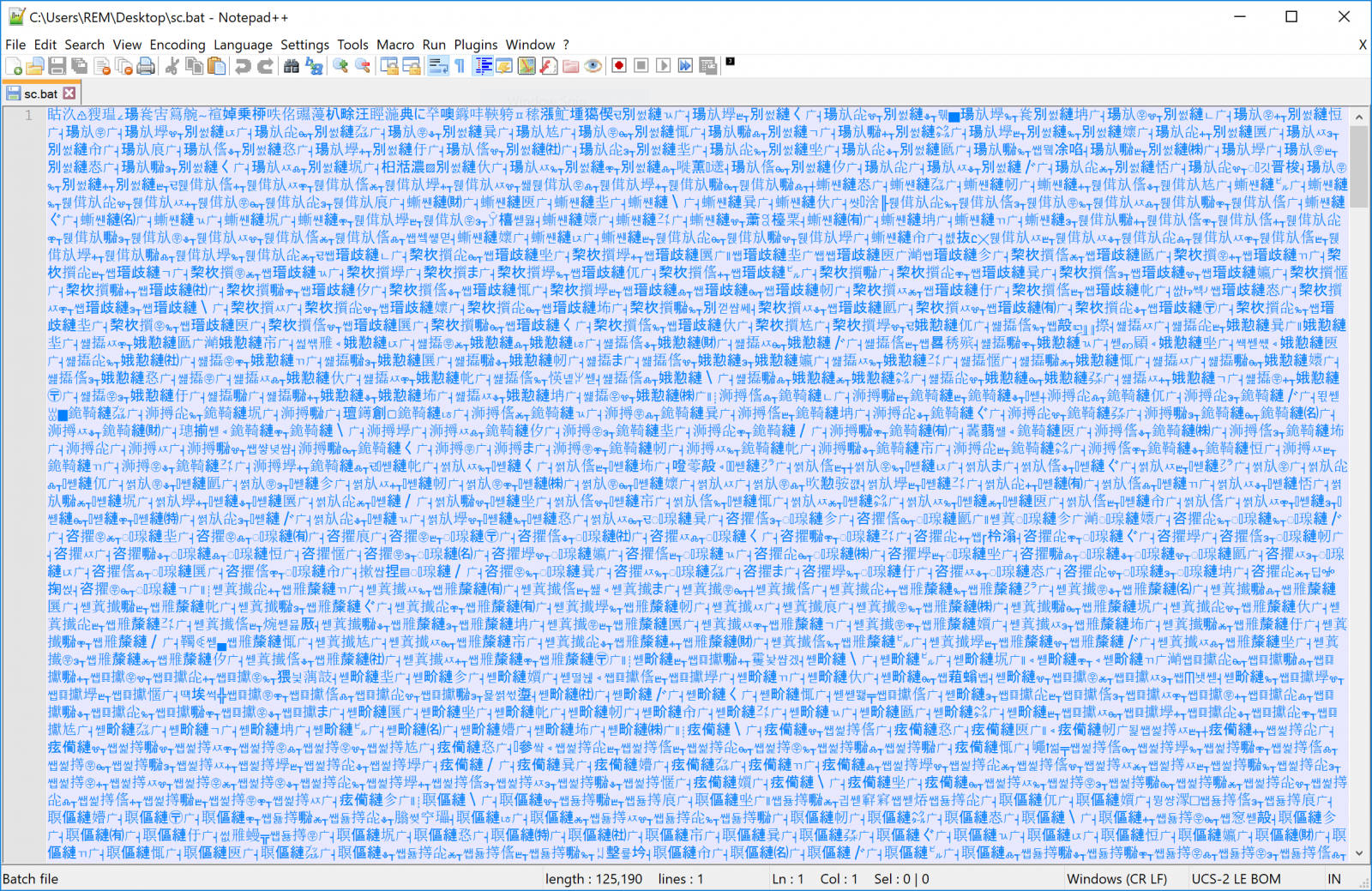
Task: Open the Find binoculars tool
Action: point(292,66)
